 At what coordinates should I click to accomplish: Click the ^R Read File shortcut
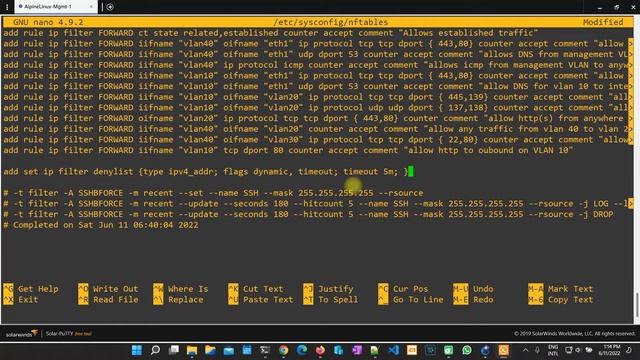click(108, 300)
